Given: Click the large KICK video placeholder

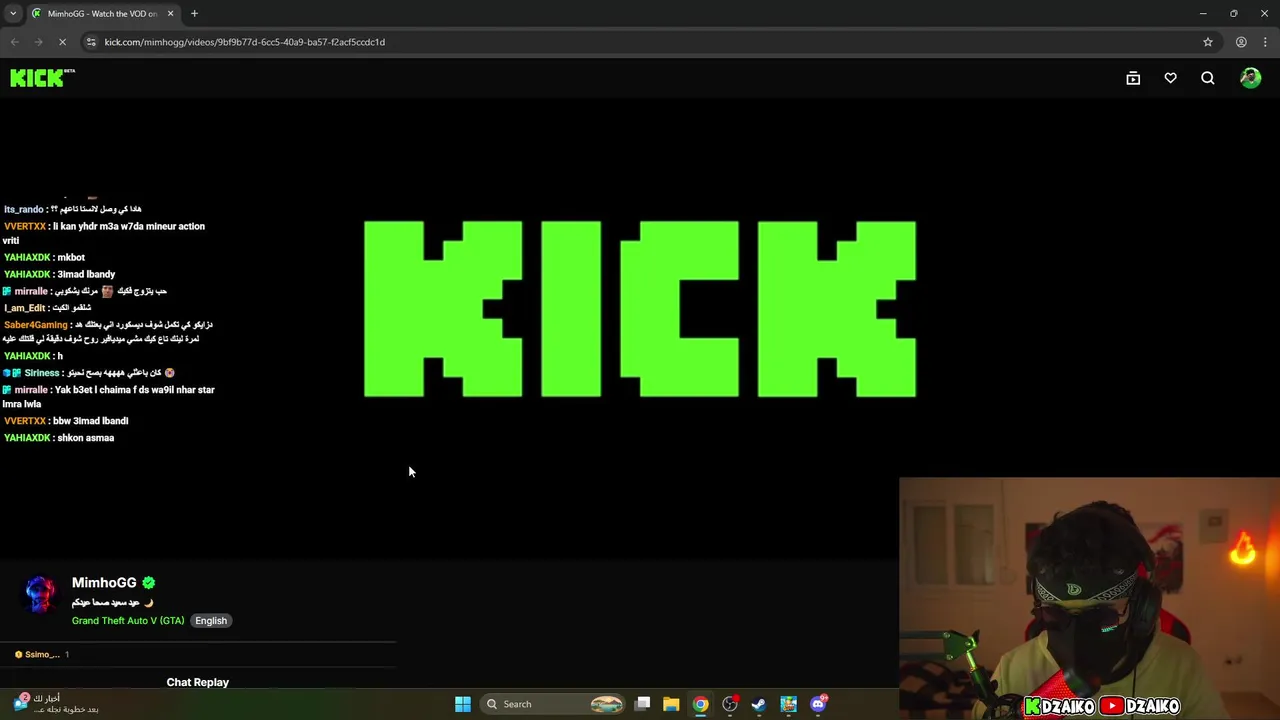Looking at the screenshot, I should pos(640,309).
